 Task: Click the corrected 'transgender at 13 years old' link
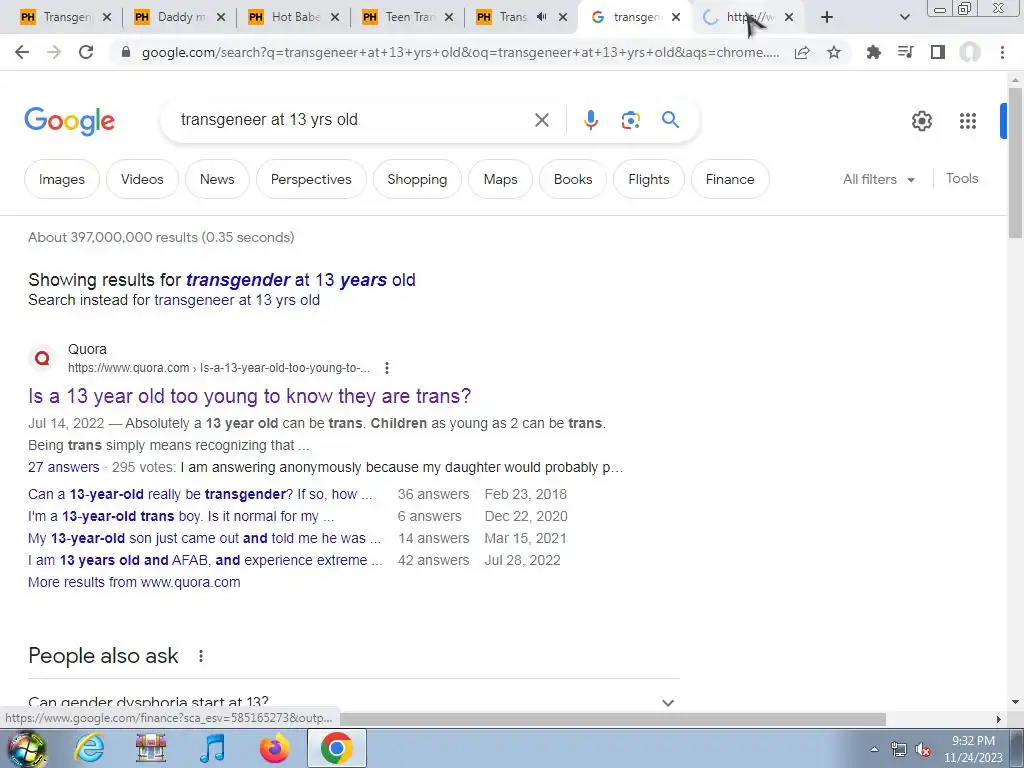click(x=300, y=280)
